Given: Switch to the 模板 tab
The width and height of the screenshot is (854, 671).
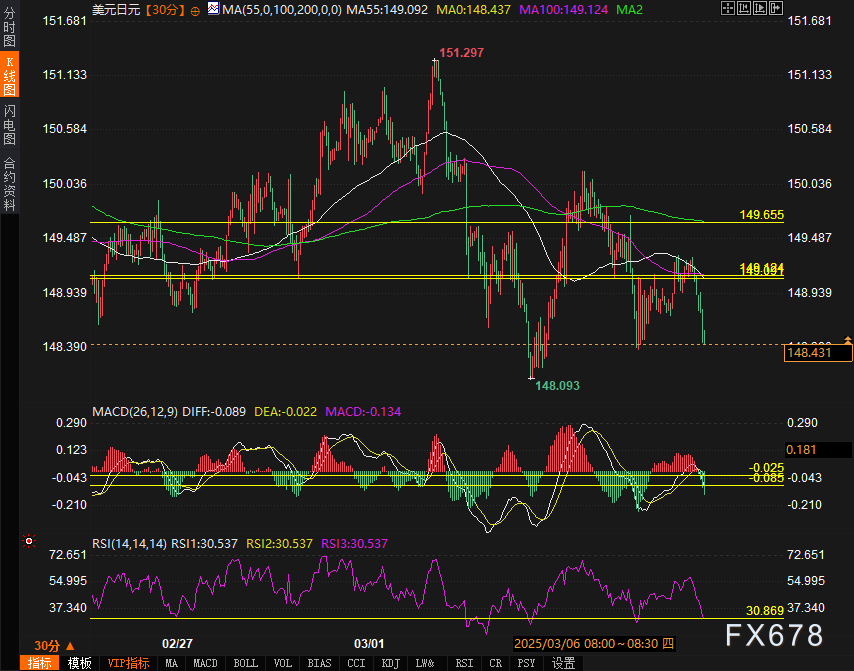Looking at the screenshot, I should click(80, 663).
